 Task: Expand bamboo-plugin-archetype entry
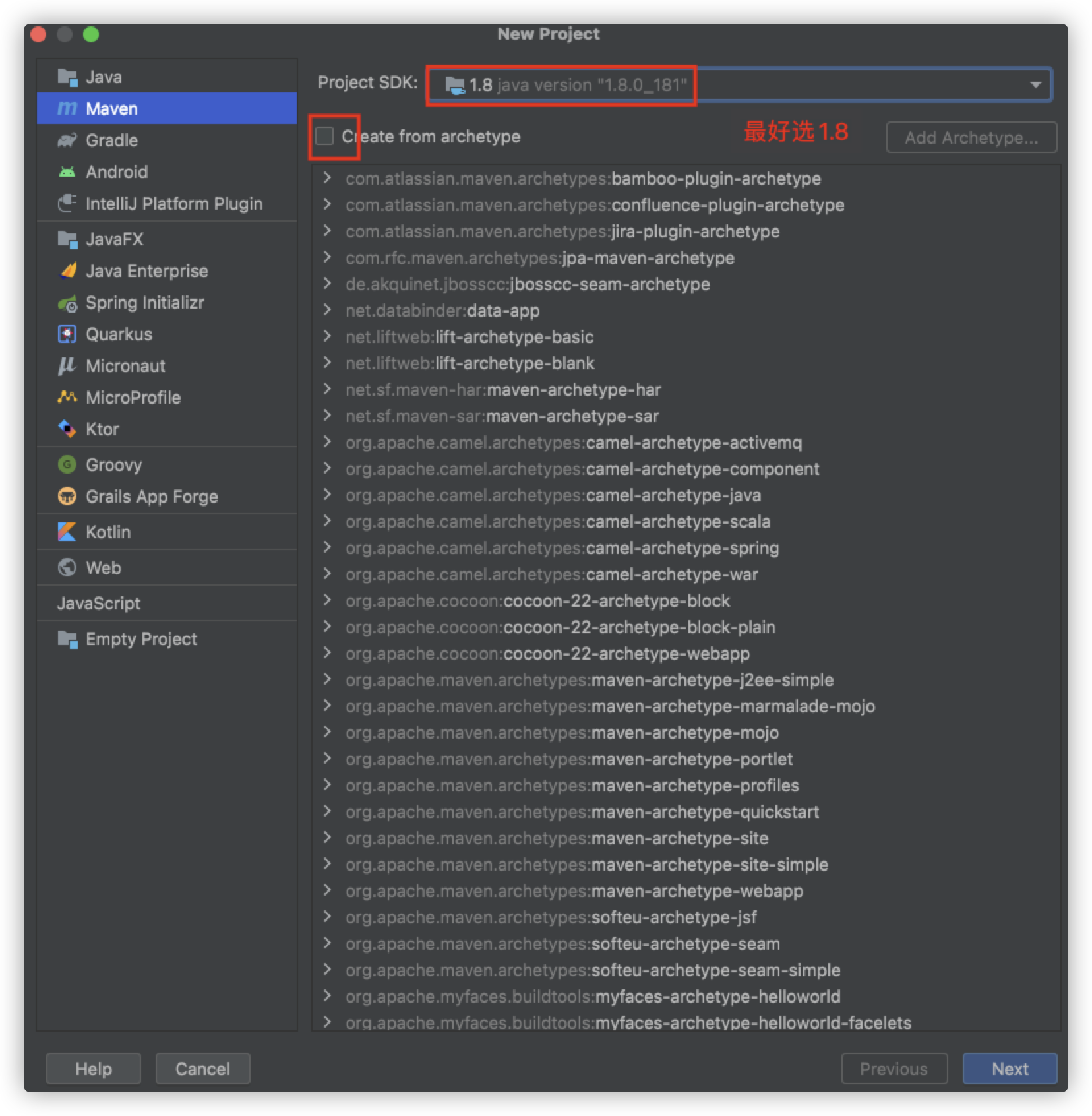327,178
